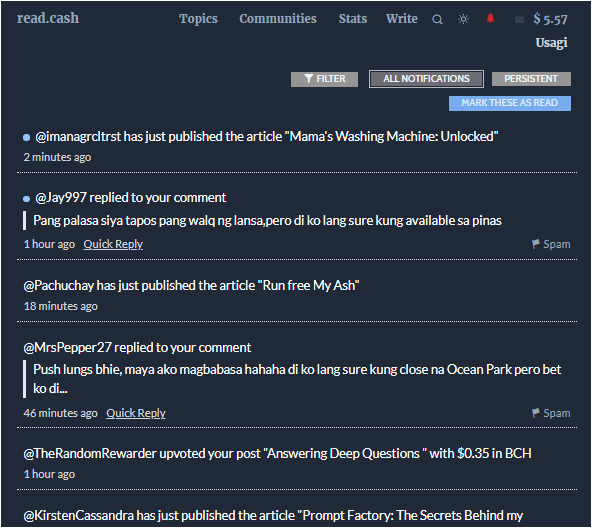Flag MrsPepper27's reply as Spam
592x528 pixels.
tap(551, 413)
